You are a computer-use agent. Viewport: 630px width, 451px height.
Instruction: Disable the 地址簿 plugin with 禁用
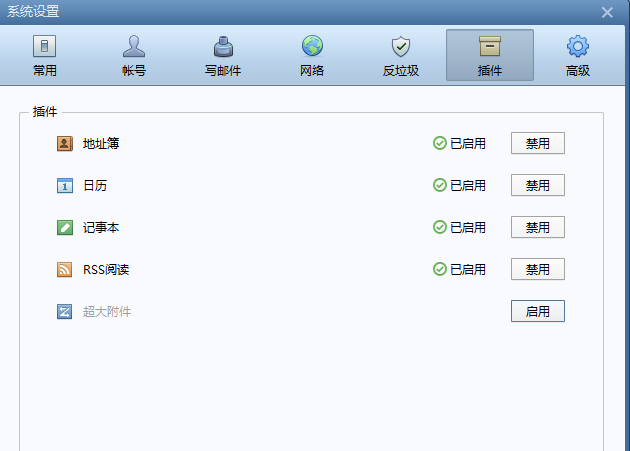537,143
